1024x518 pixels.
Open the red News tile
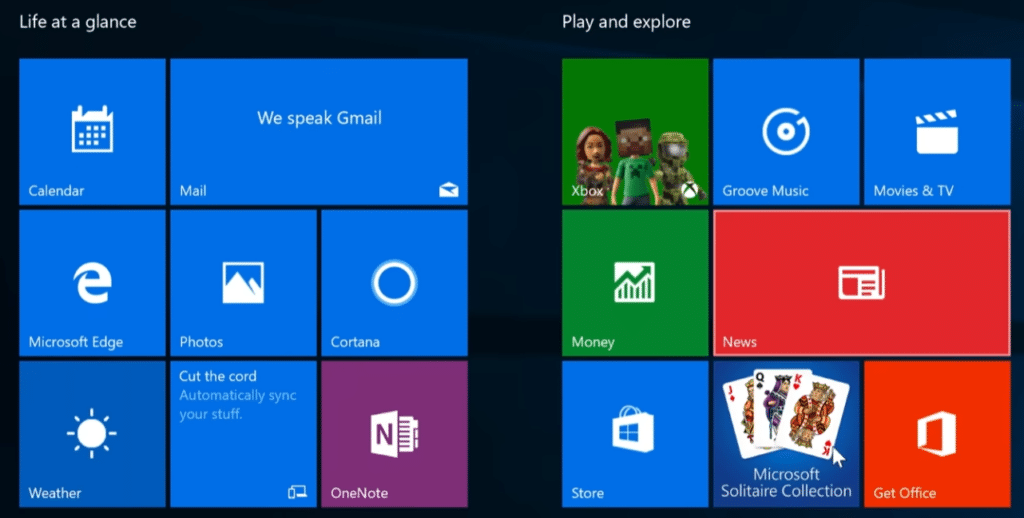click(x=862, y=283)
